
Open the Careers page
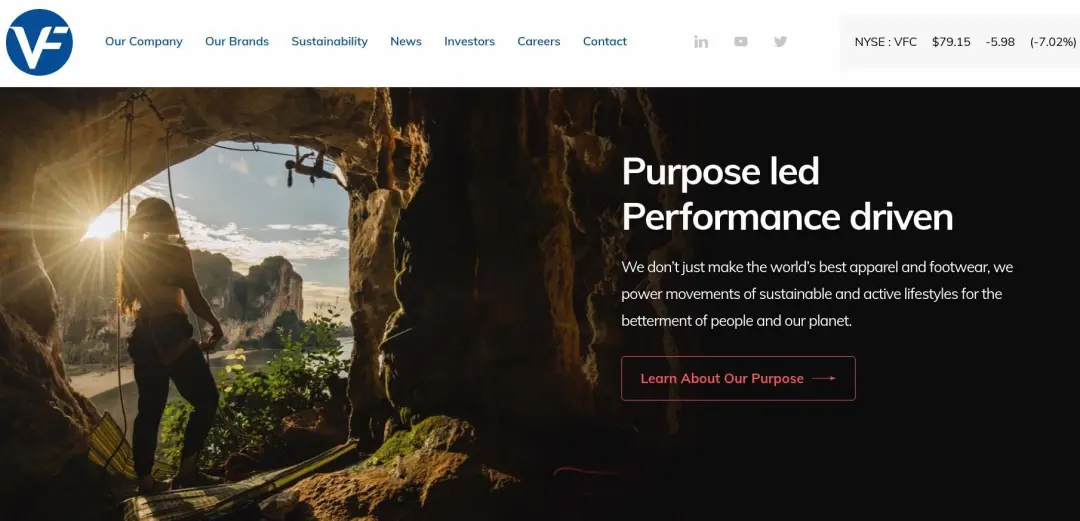click(x=539, y=41)
